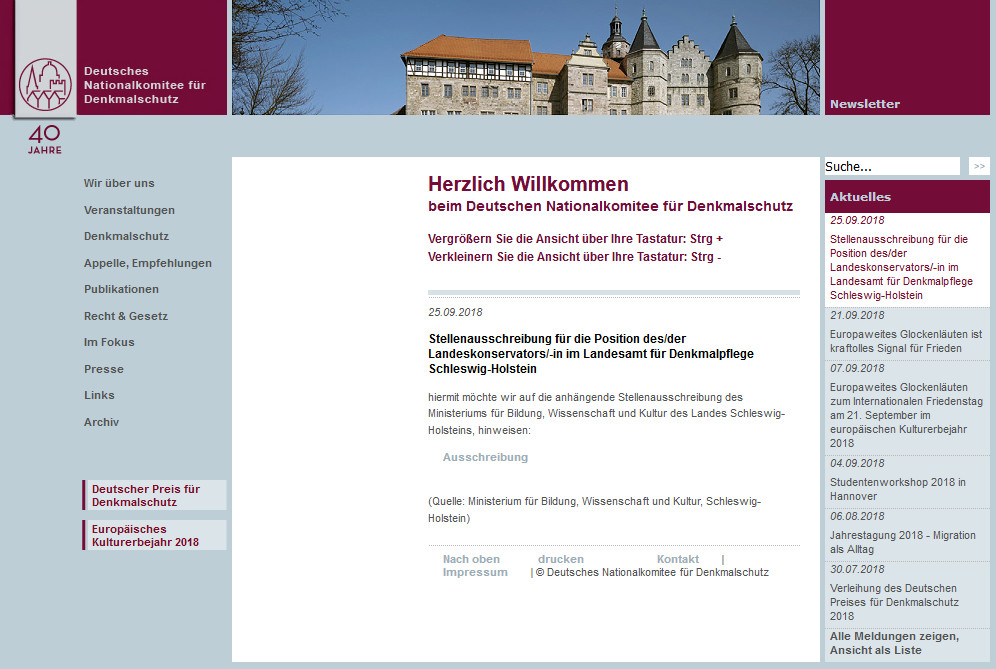Click the Nach oben footer link

coord(471,559)
